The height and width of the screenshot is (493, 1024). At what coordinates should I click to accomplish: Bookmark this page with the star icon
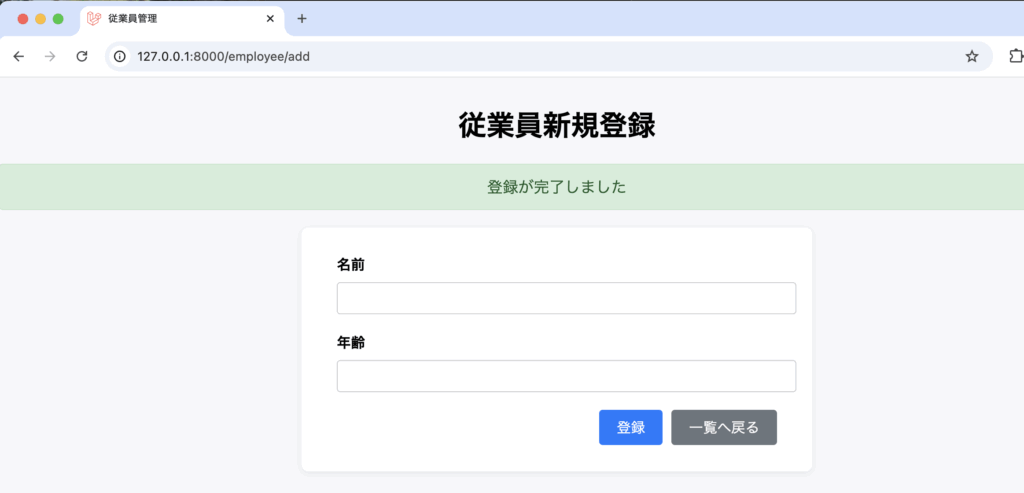(971, 57)
